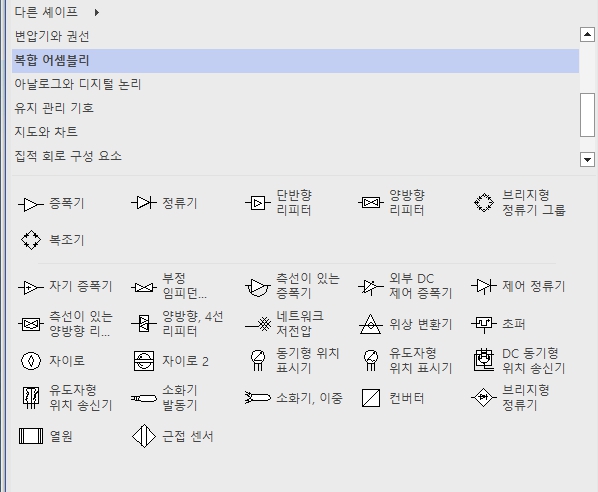This screenshot has width=598, height=492.
Task: Pick the 측선이 있는 증폭기 shape
Action: [293, 286]
